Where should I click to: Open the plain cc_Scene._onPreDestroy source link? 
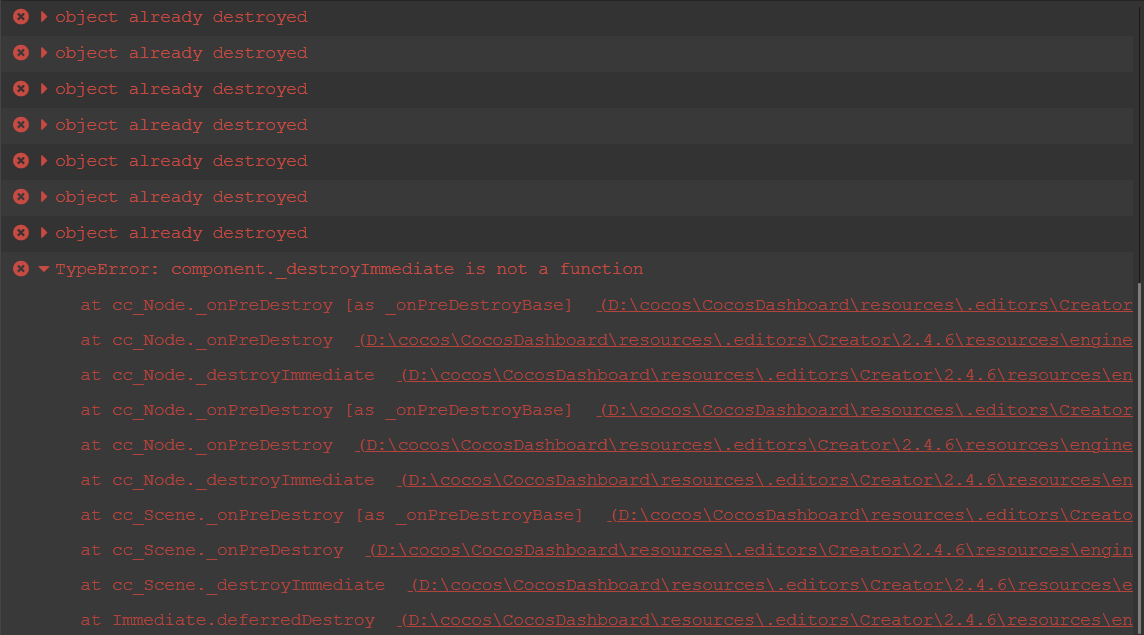[750, 550]
